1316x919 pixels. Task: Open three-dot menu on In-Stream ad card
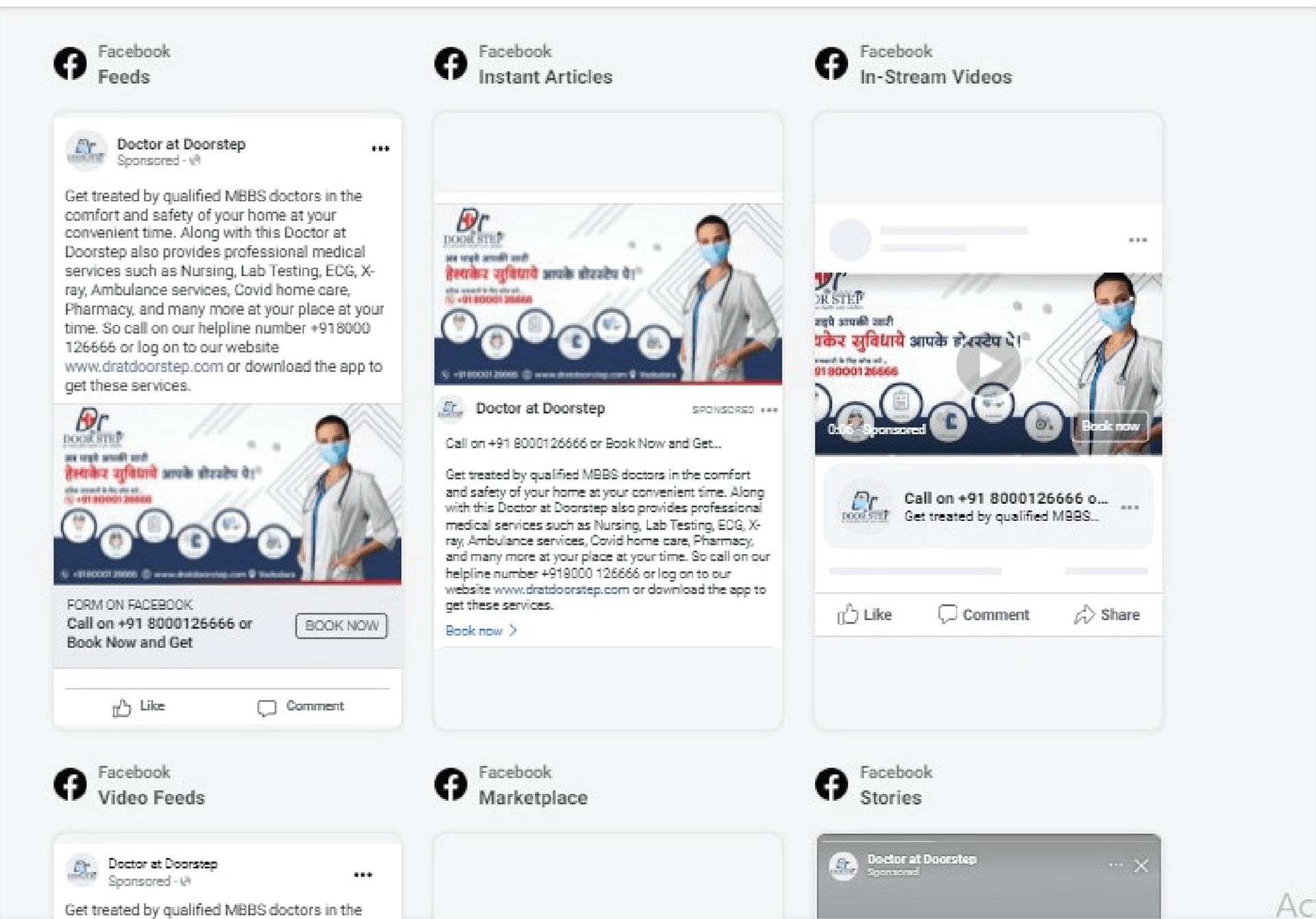coord(1130,508)
